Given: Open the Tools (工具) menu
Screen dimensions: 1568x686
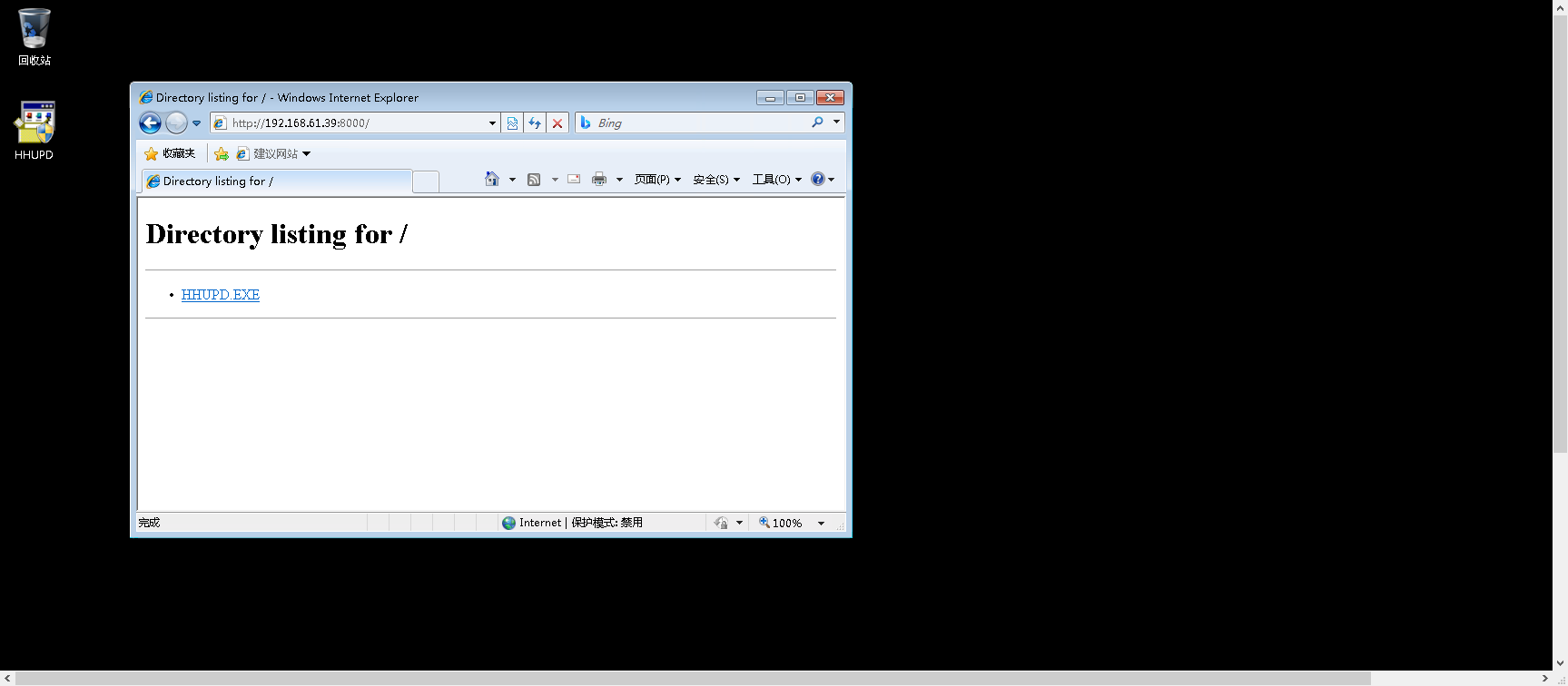Looking at the screenshot, I should click(x=776, y=180).
